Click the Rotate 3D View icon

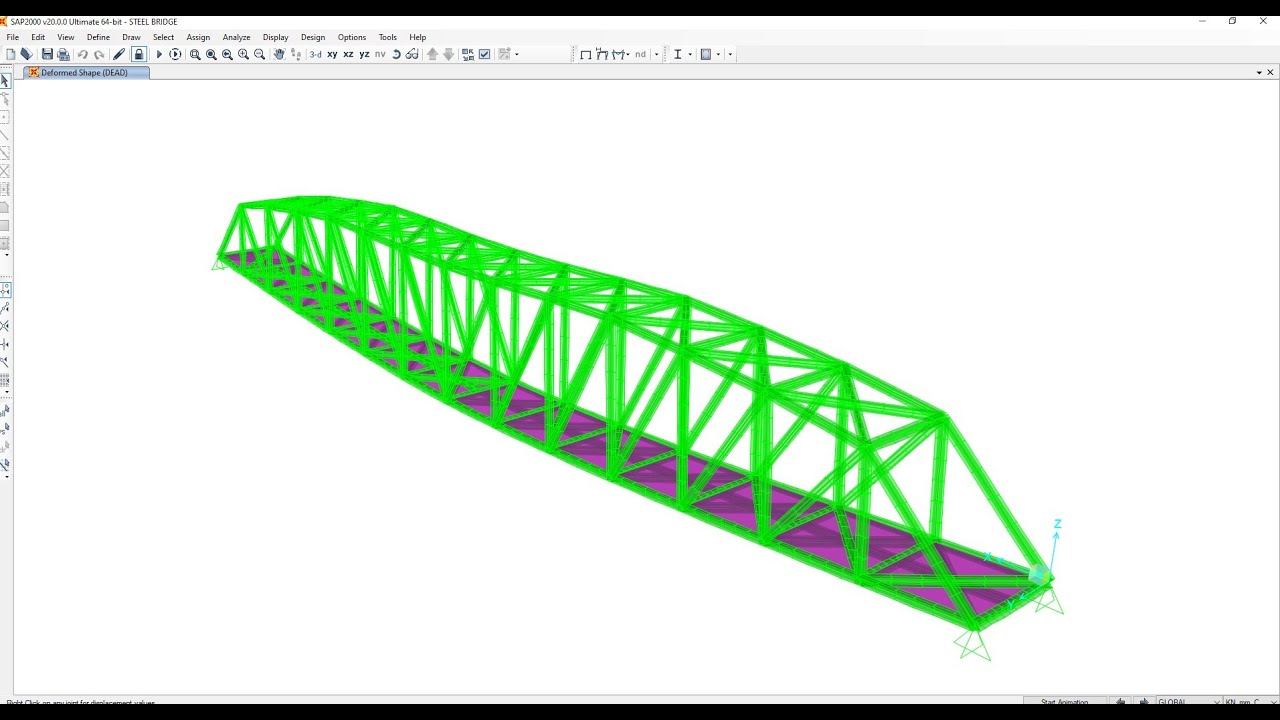pos(396,54)
